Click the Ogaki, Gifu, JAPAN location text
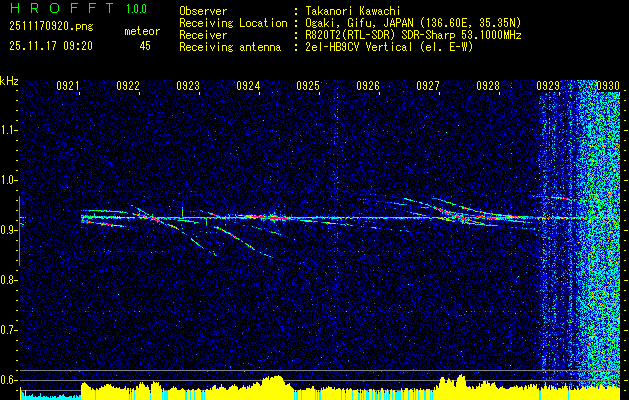This screenshot has height=400, width=629. click(413, 23)
